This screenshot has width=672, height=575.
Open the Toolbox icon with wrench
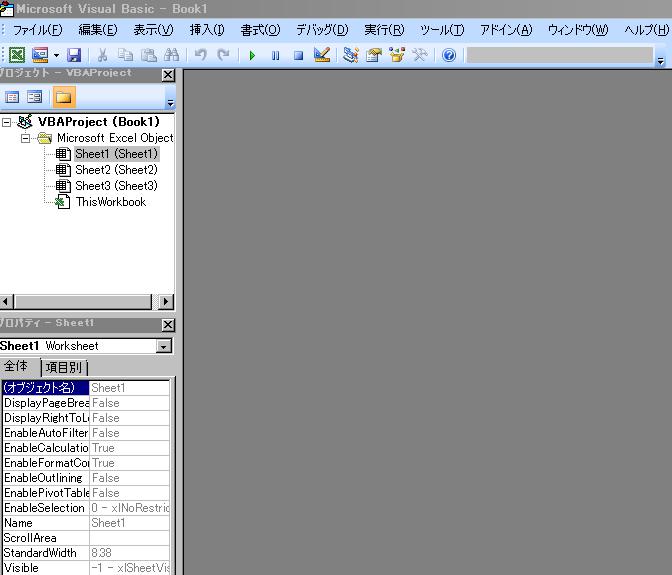[x=420, y=55]
